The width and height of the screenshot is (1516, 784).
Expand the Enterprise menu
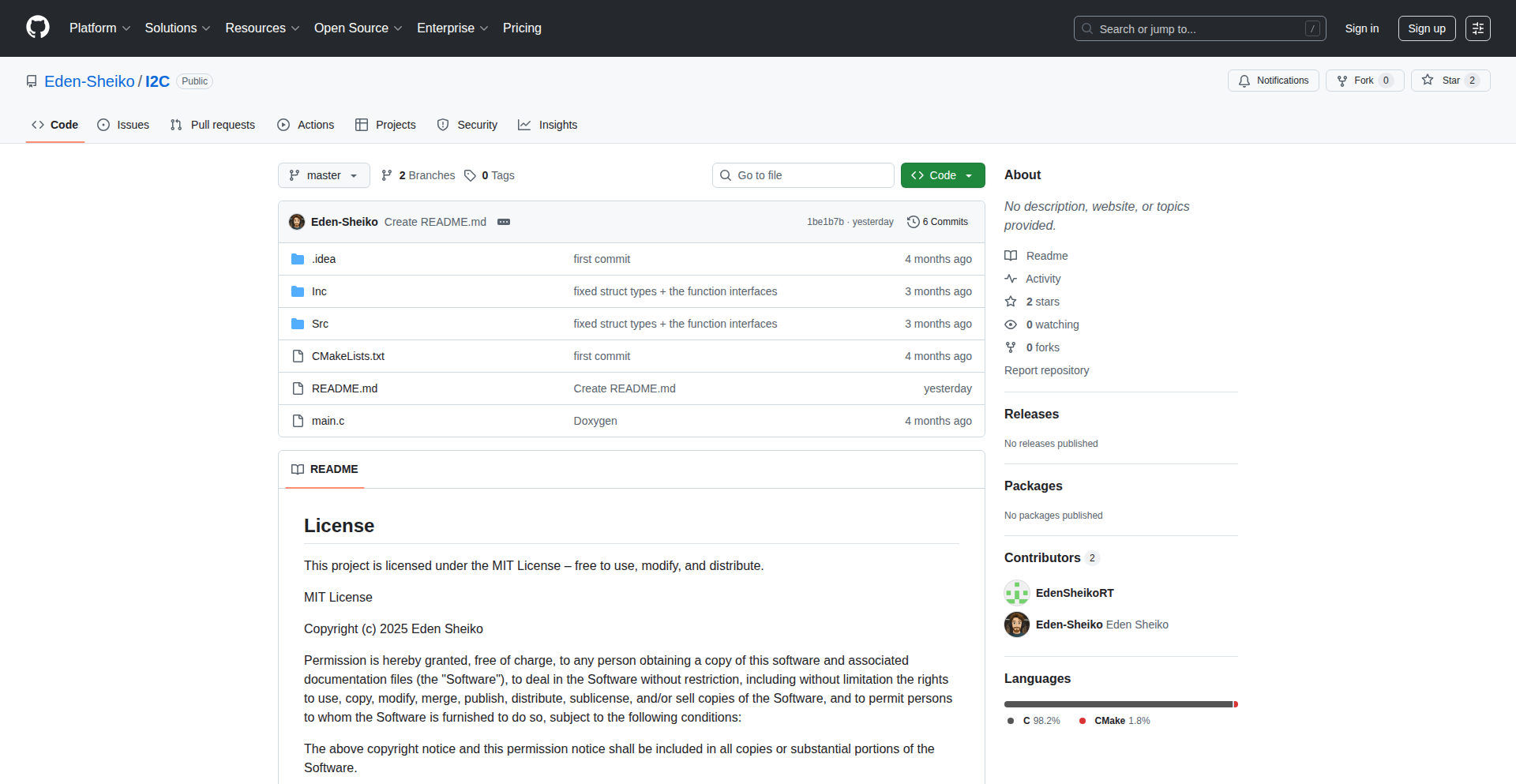point(452,28)
